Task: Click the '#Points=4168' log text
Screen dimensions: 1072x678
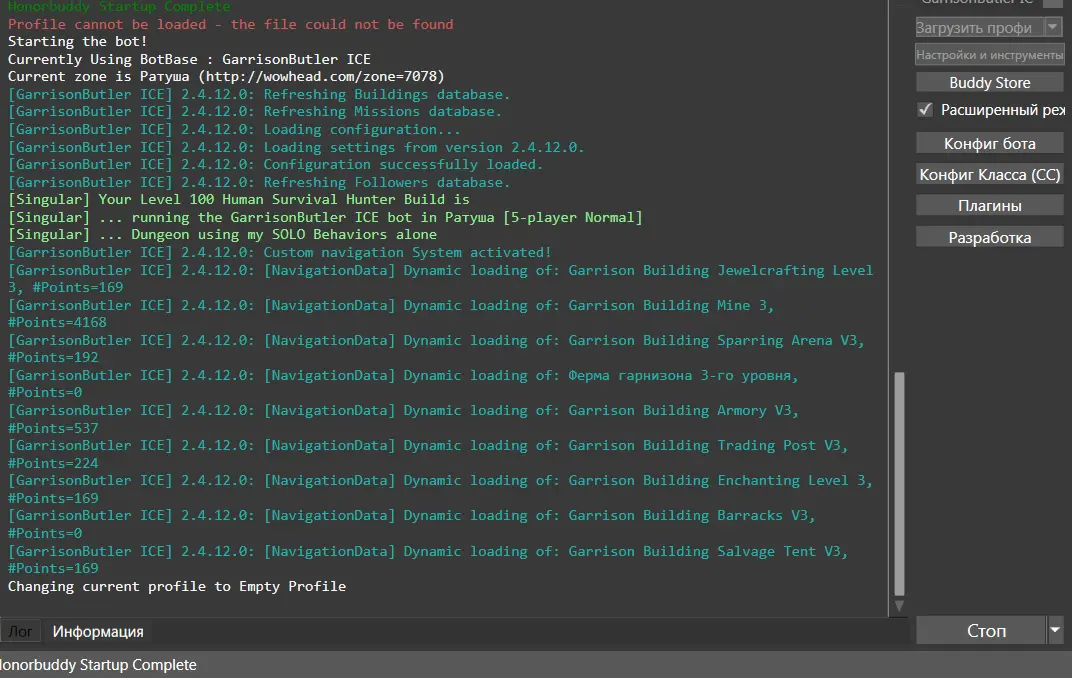Action: point(57,323)
